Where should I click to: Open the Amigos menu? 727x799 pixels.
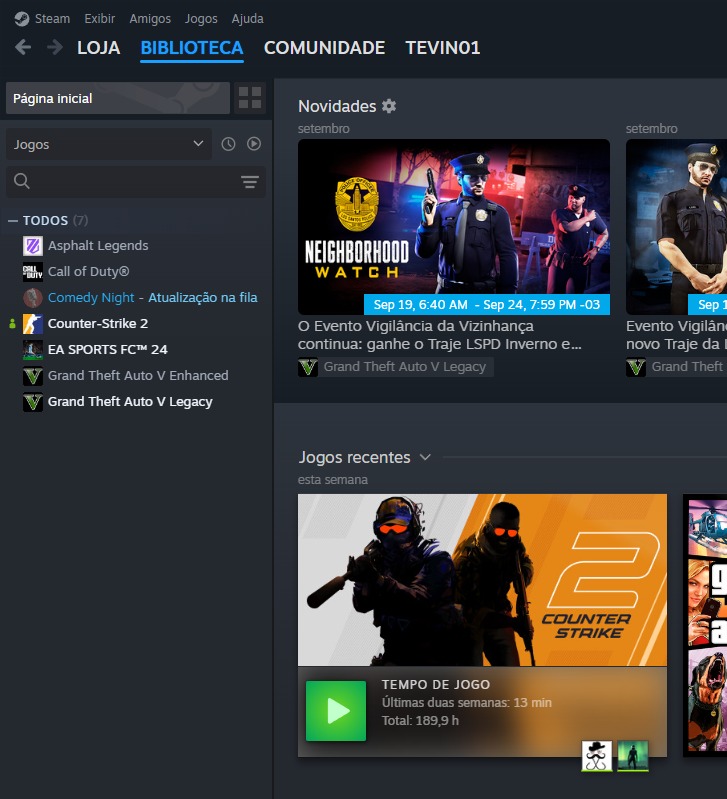click(x=150, y=19)
